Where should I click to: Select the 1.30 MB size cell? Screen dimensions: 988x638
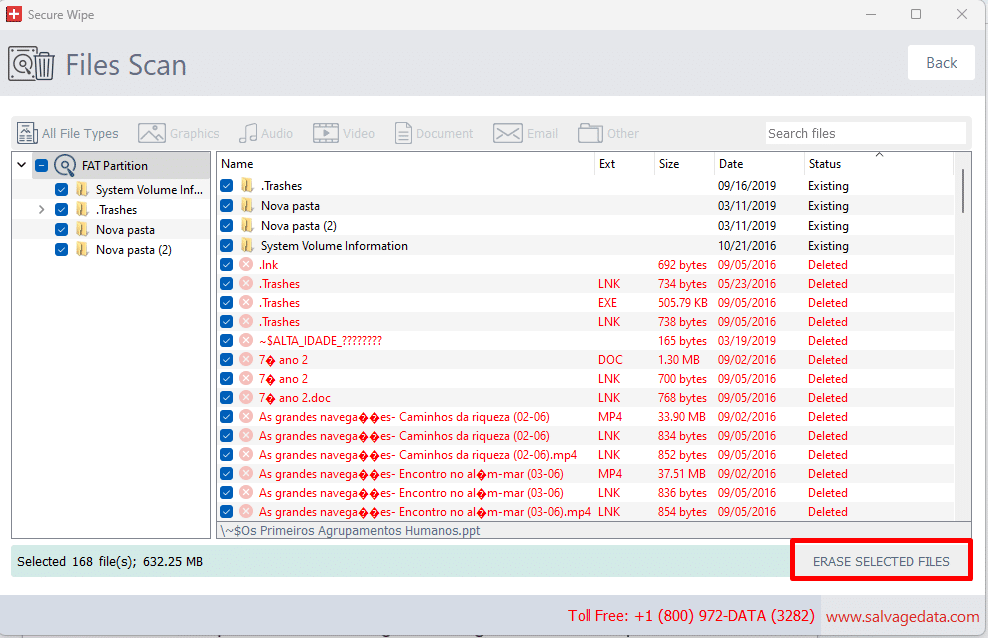[x=679, y=360]
